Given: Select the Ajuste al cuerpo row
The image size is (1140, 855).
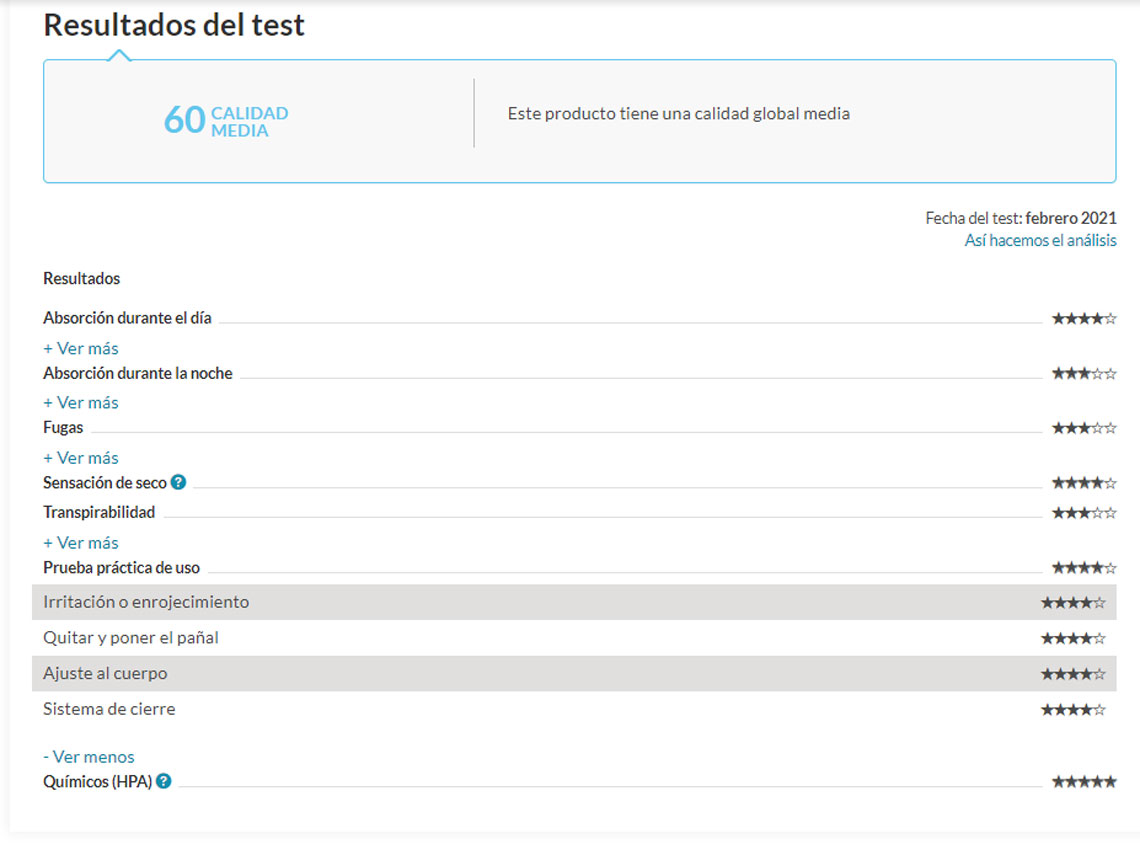Looking at the screenshot, I should 105,673.
